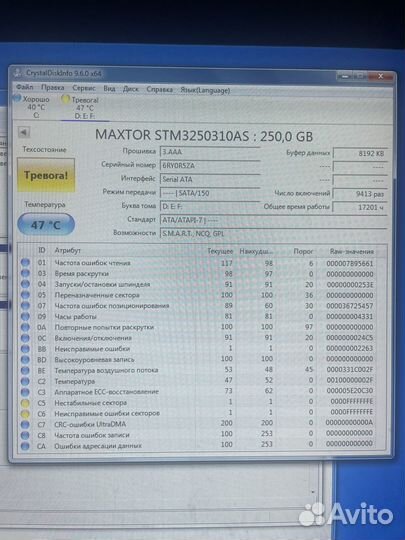Click the CrystalDiskInfo title bar icon

tap(17, 72)
